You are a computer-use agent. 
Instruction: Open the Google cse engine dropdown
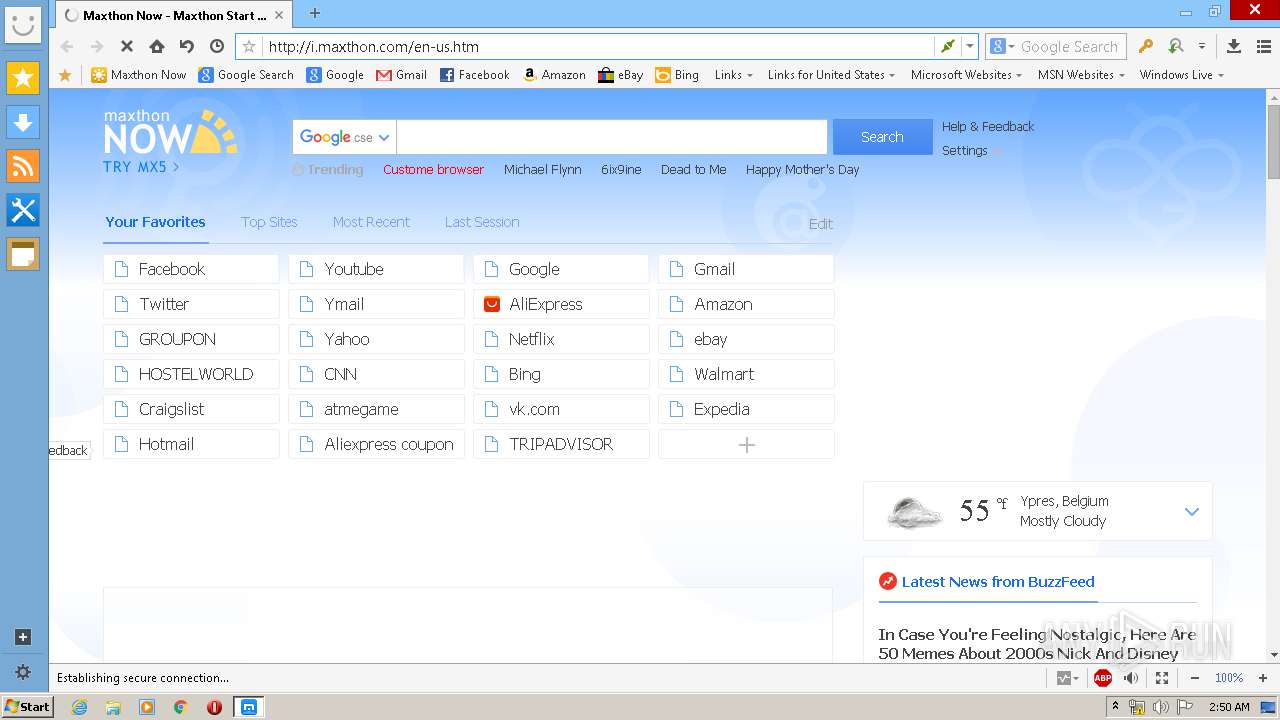tap(344, 137)
